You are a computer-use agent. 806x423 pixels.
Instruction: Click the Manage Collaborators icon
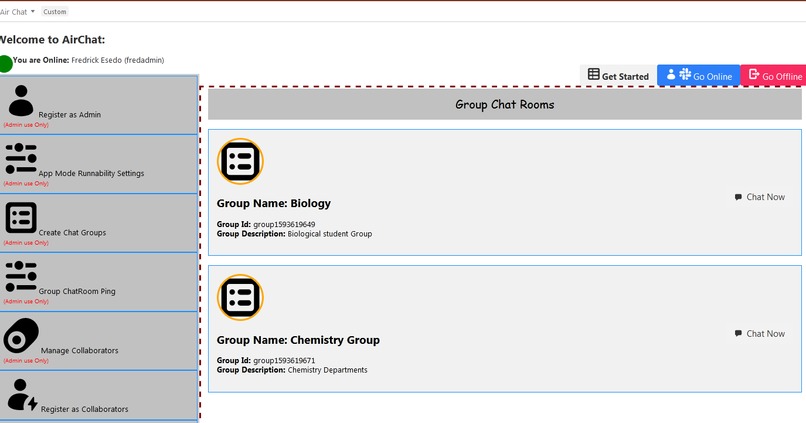click(21, 336)
